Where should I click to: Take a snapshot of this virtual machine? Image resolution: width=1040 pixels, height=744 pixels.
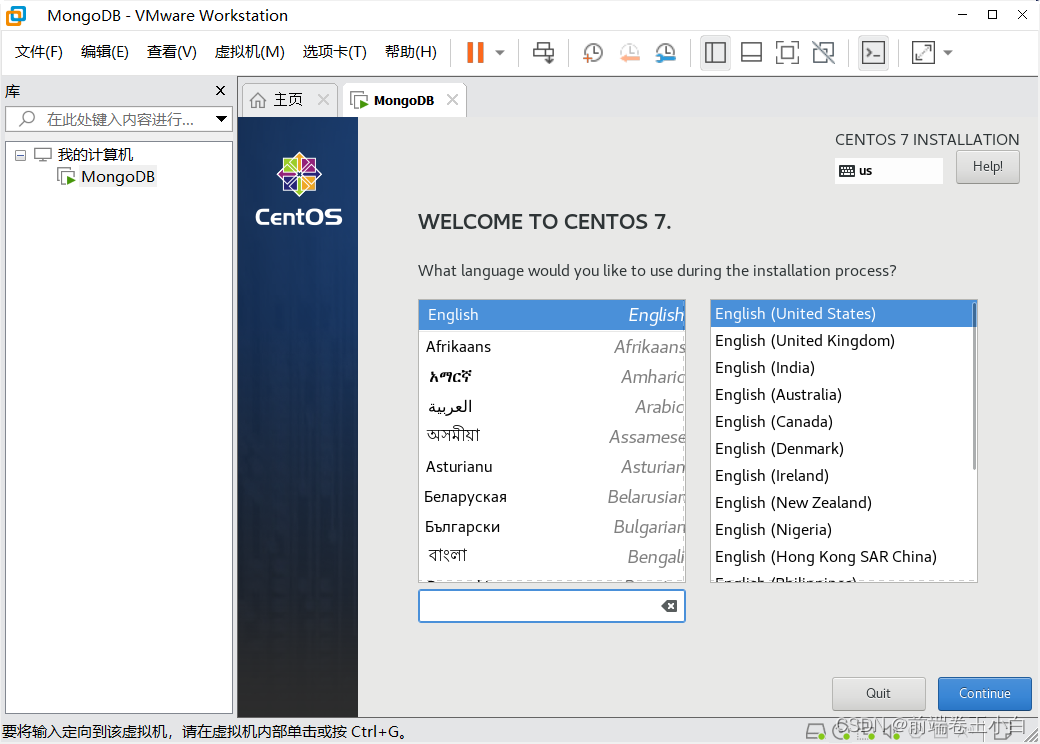(x=592, y=52)
